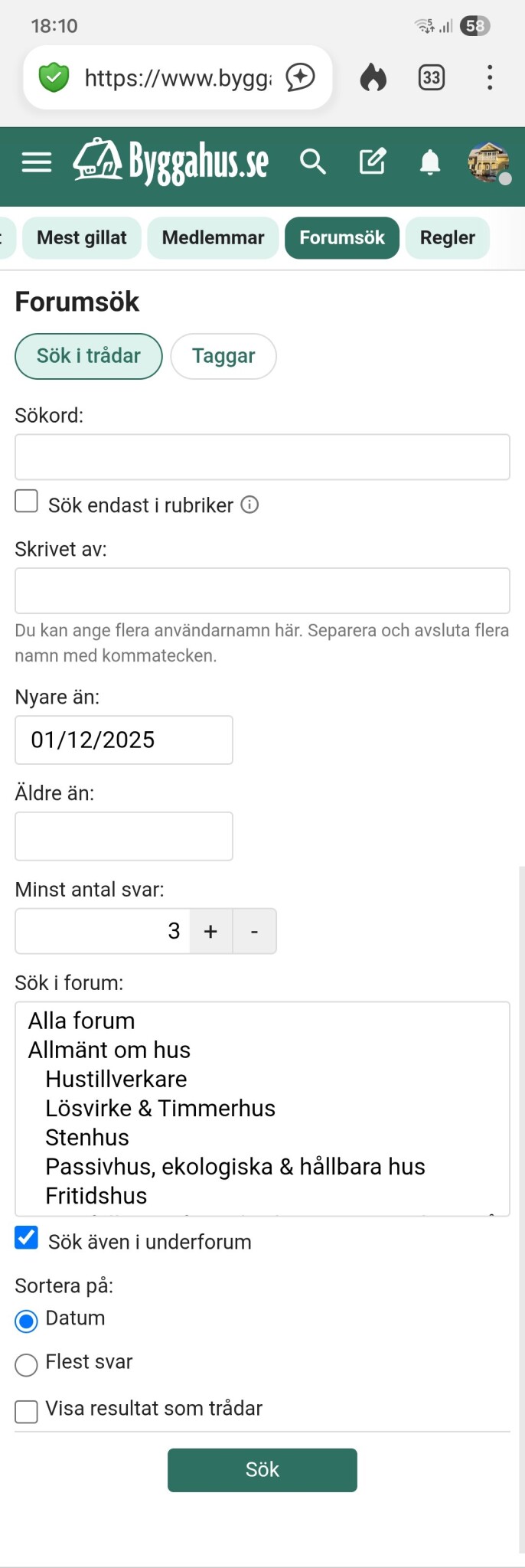Select the Flest svar radio option
This screenshot has width=525, height=1568.
(x=27, y=1364)
